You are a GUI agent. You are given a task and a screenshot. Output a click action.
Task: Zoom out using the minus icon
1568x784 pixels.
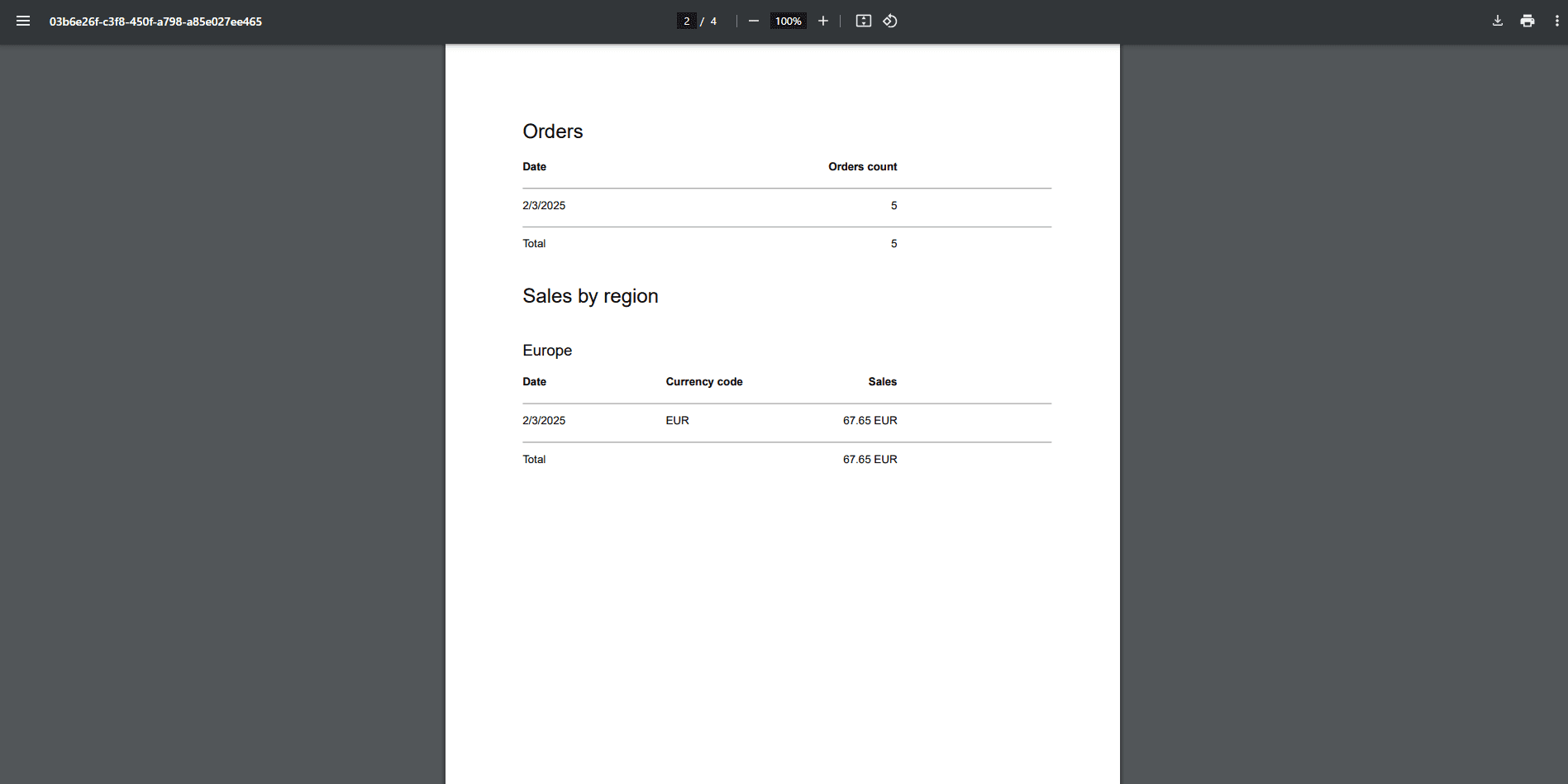pyautogui.click(x=753, y=21)
